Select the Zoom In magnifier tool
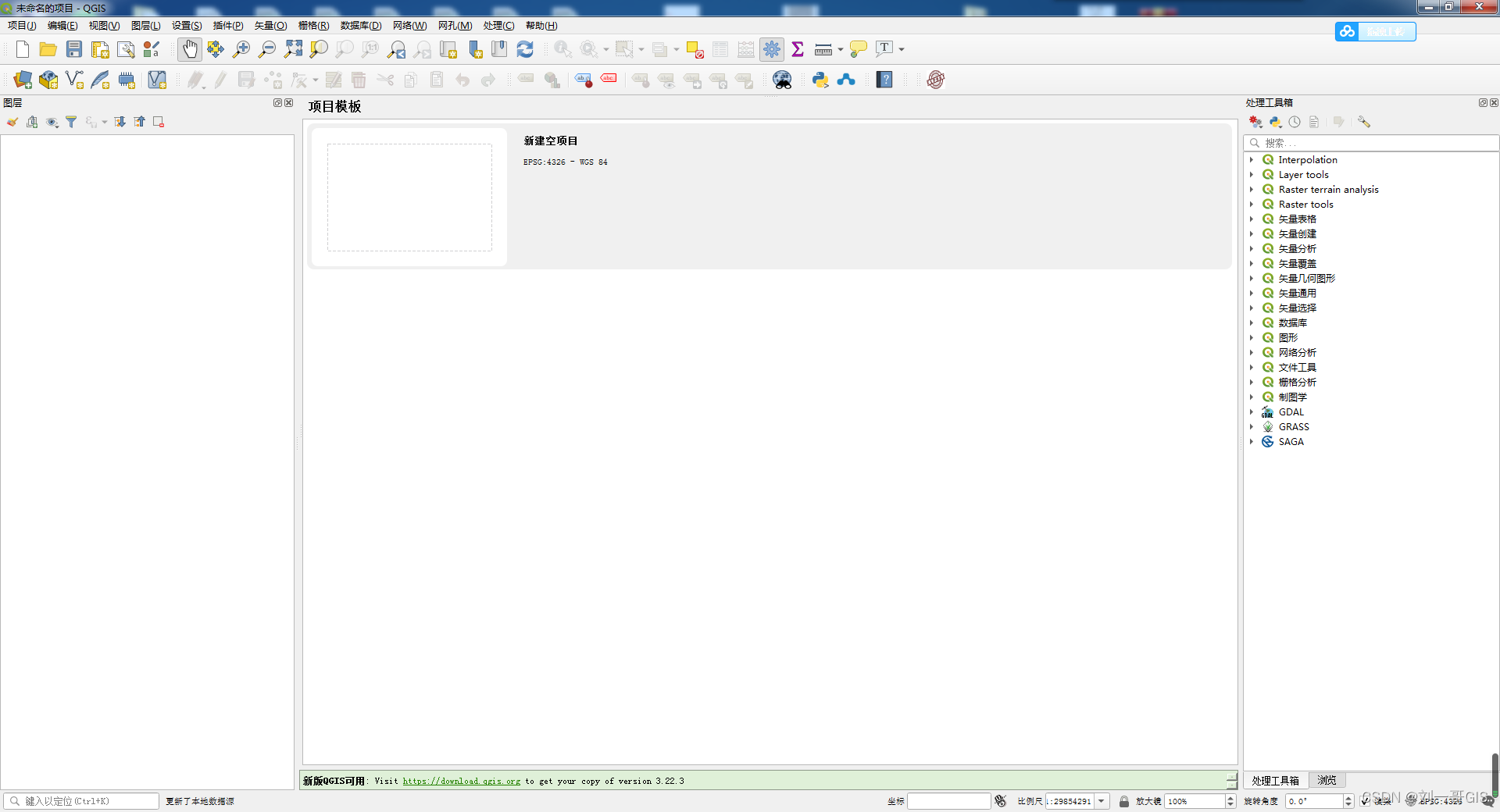This screenshot has height=812, width=1500. coord(241,49)
